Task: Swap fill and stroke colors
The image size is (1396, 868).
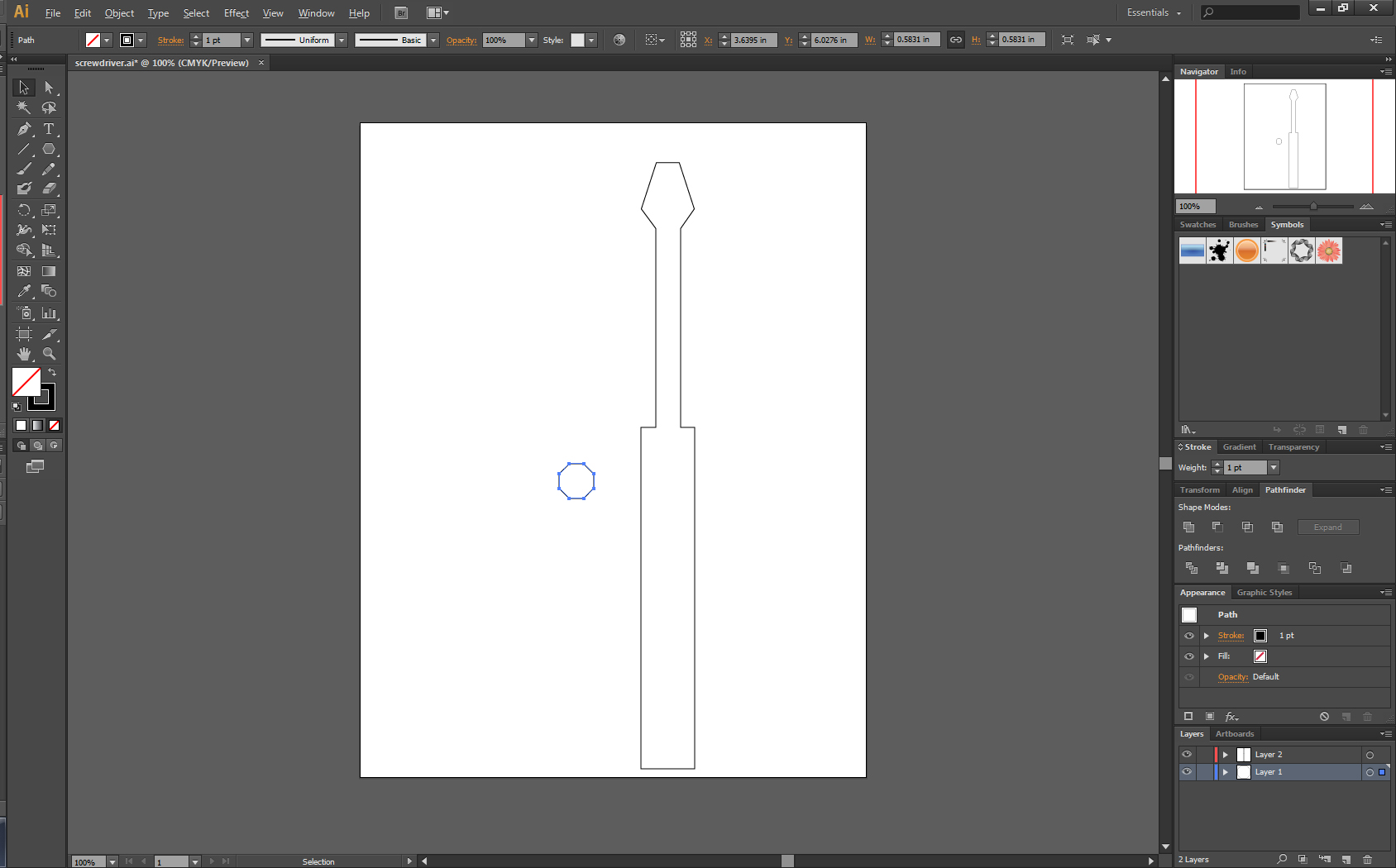Action: (x=52, y=373)
